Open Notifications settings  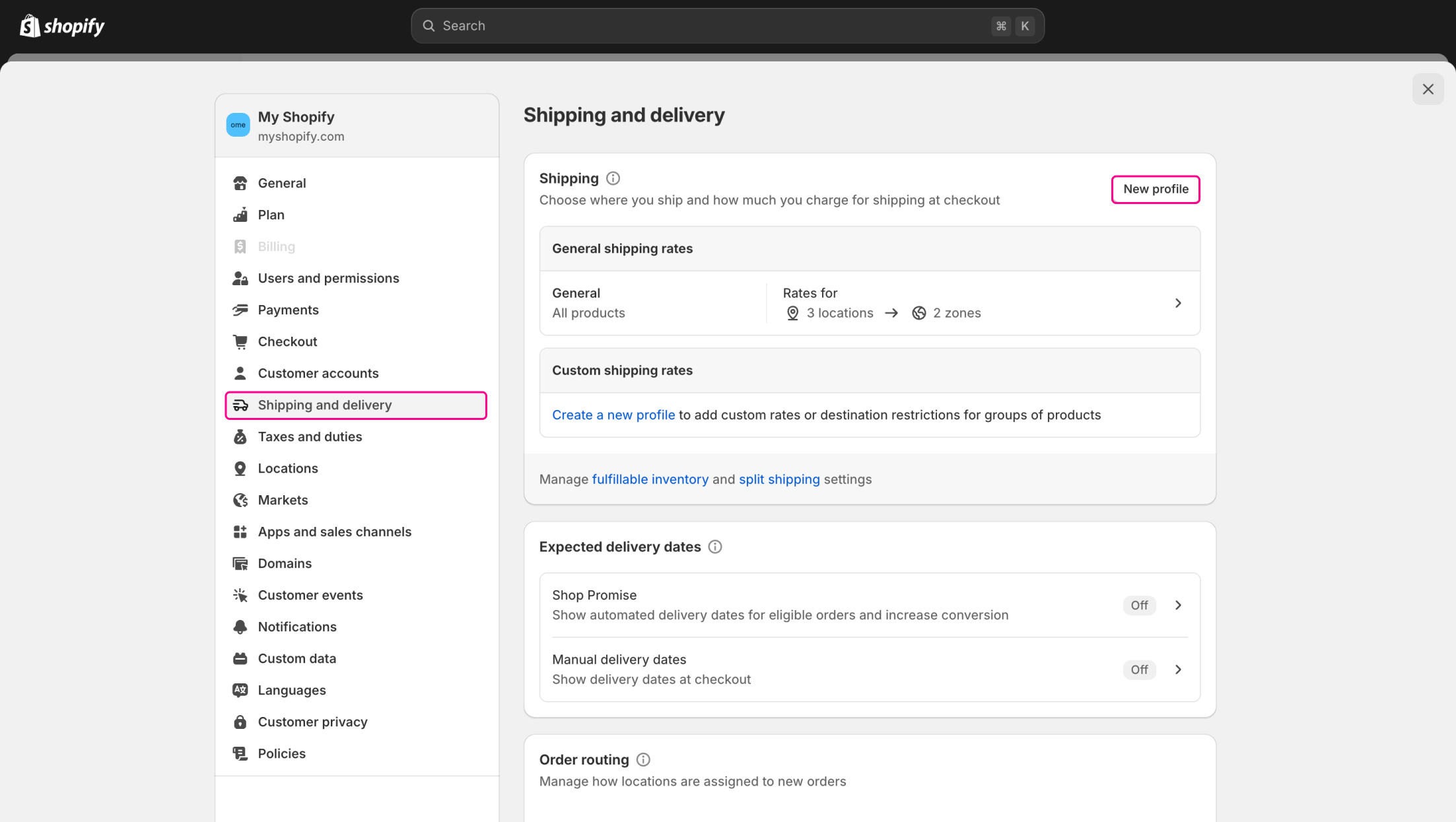(x=356, y=627)
